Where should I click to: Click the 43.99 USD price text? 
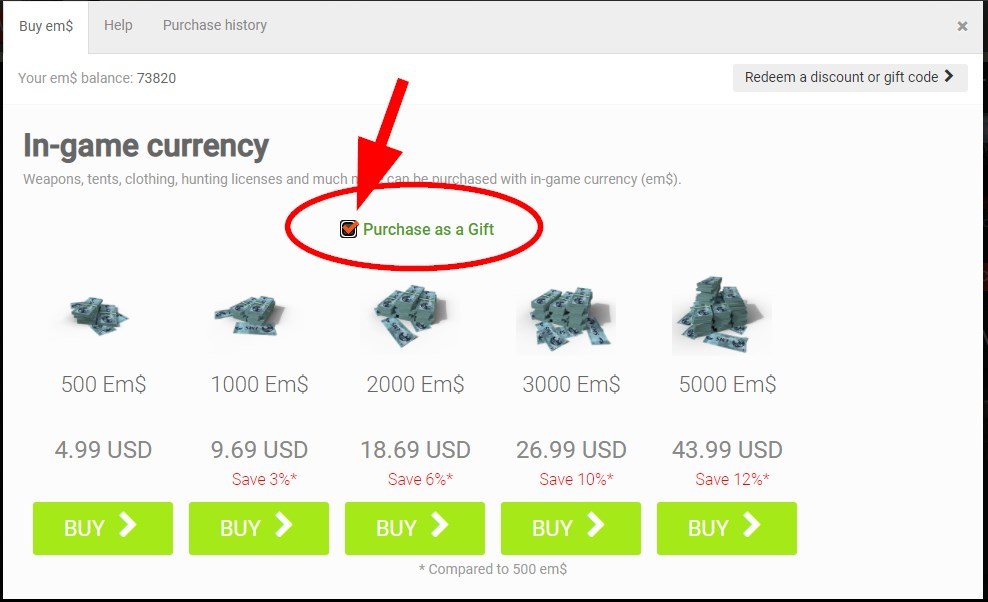click(x=727, y=449)
